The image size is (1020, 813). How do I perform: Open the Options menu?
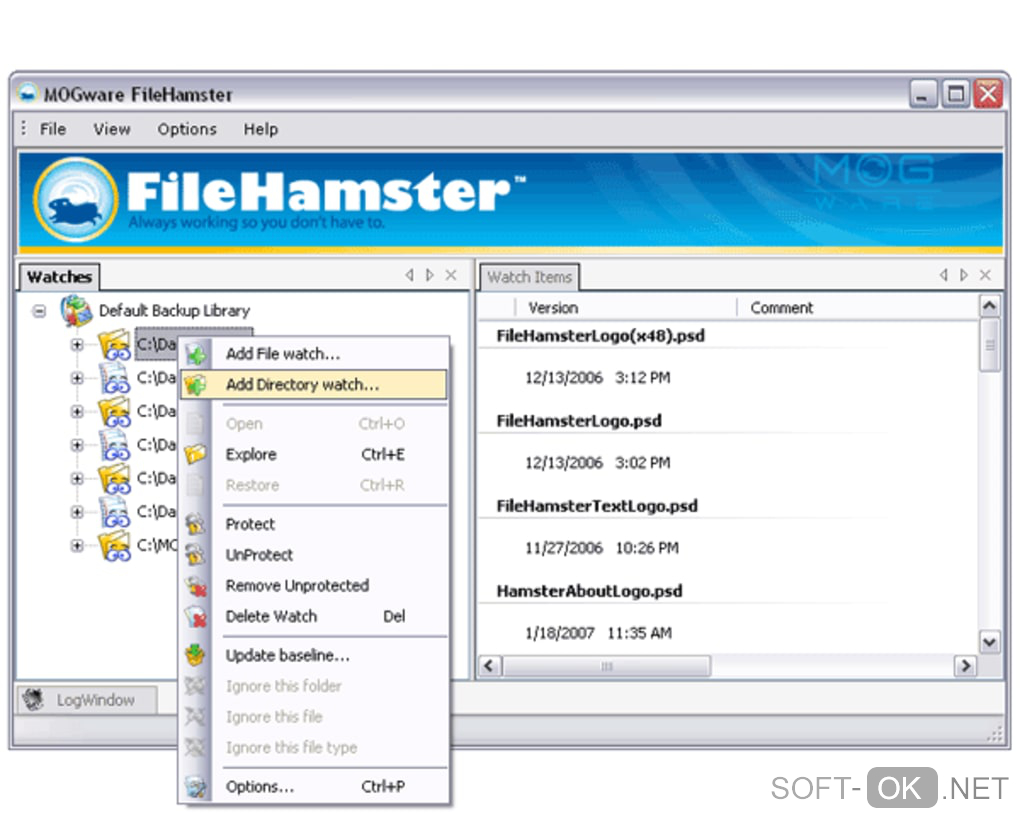(x=187, y=129)
